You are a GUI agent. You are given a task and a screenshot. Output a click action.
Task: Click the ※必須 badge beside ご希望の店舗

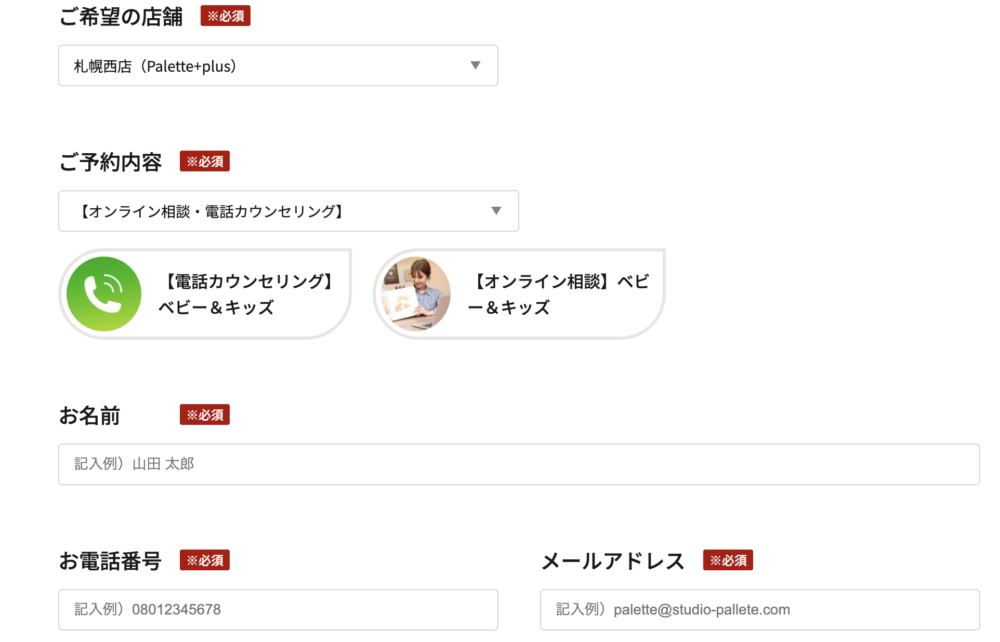tap(225, 16)
